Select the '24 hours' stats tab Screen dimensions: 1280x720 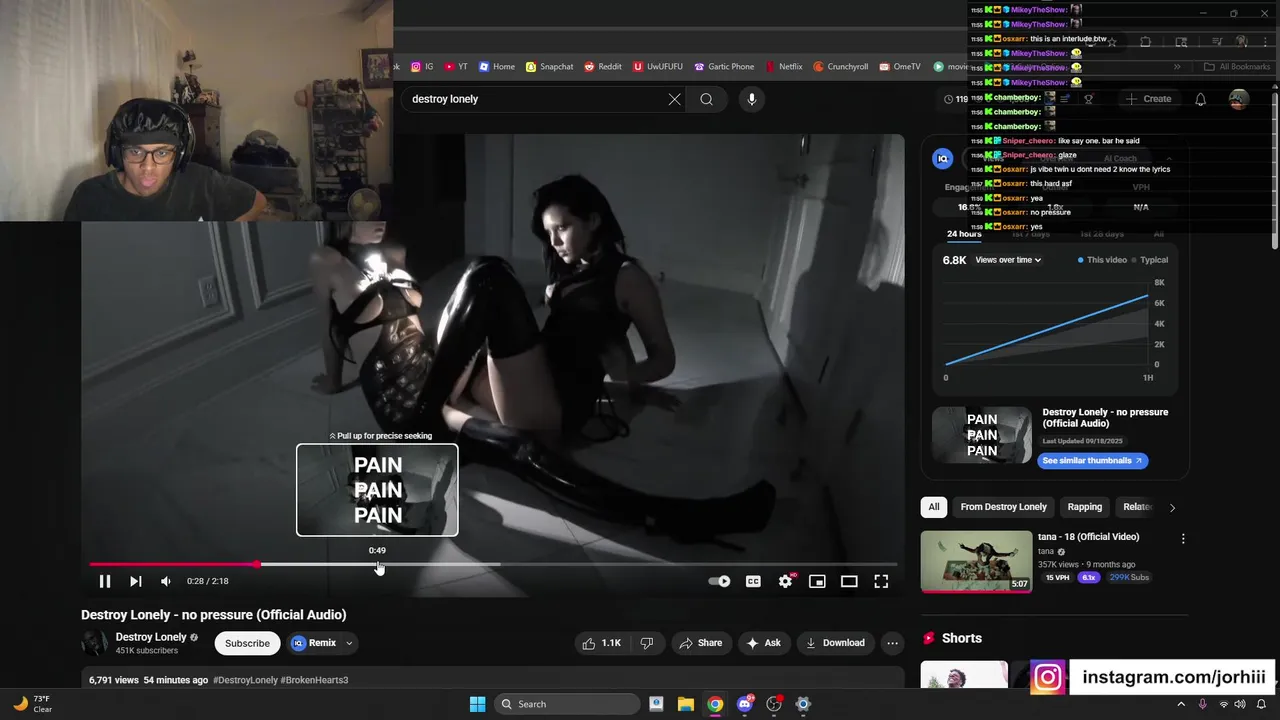[965, 234]
